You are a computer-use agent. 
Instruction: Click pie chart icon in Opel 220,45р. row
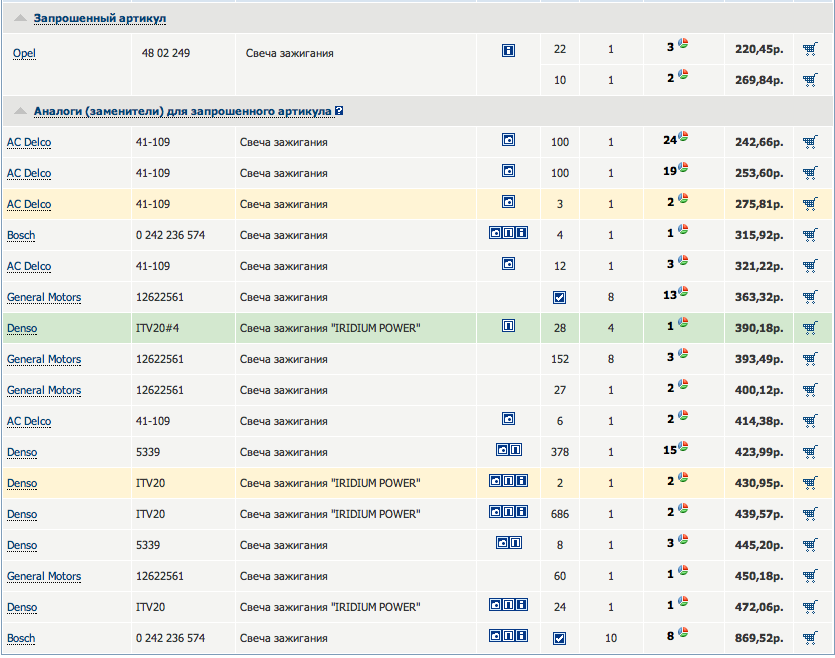[x=683, y=44]
